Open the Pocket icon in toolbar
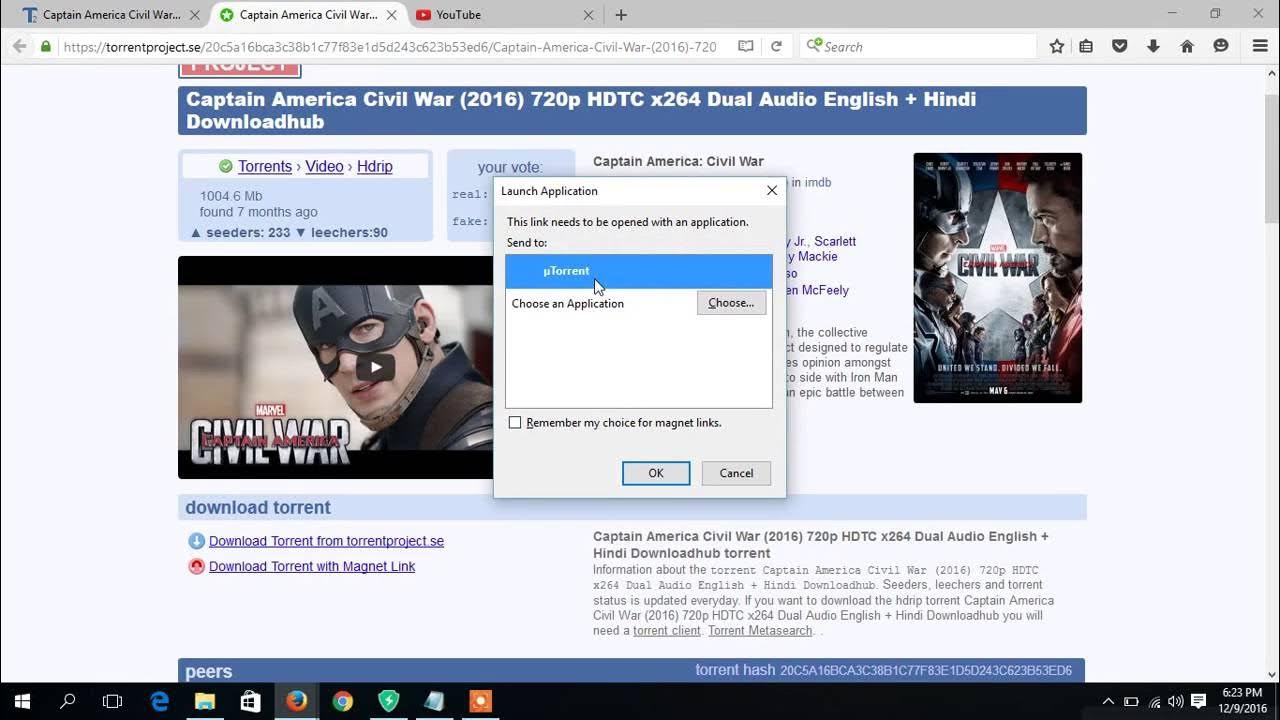Screen dimensions: 1280x720 pos(1120,46)
